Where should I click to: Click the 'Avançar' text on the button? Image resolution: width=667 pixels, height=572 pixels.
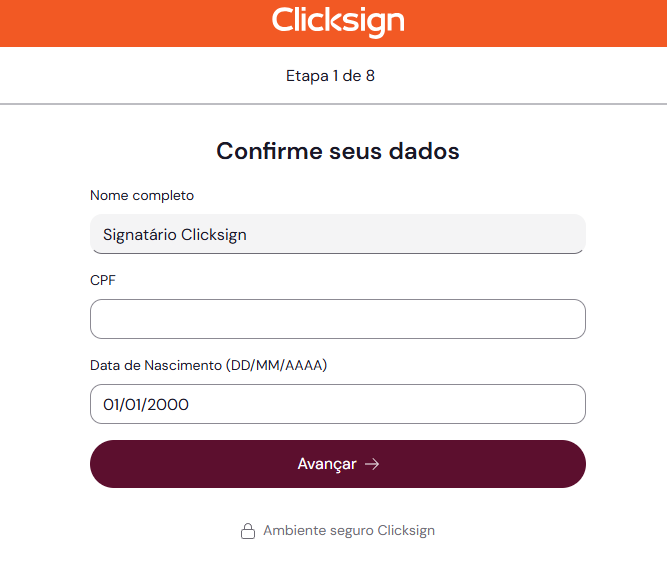tap(326, 464)
